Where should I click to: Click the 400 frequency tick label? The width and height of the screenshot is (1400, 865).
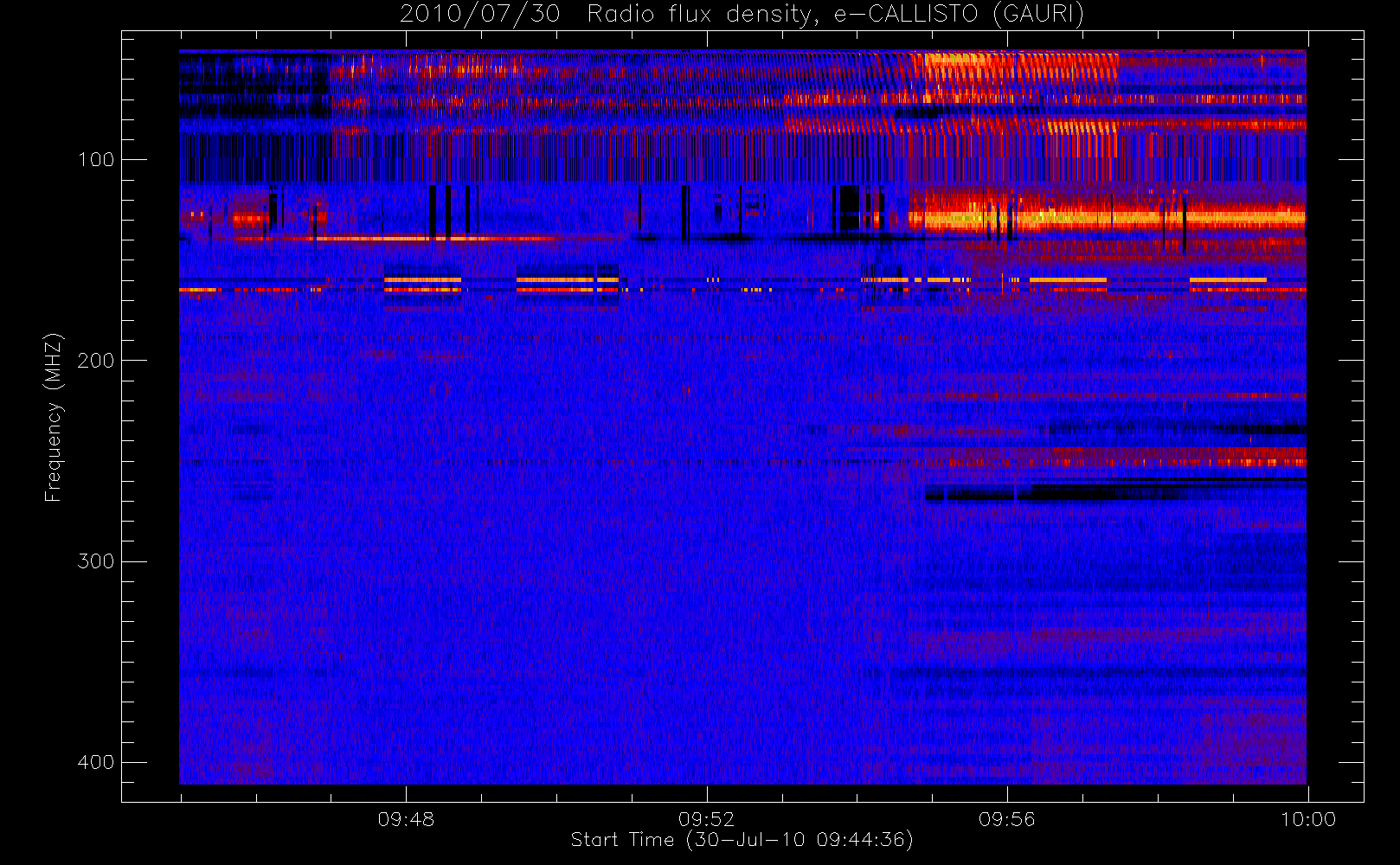click(x=96, y=762)
